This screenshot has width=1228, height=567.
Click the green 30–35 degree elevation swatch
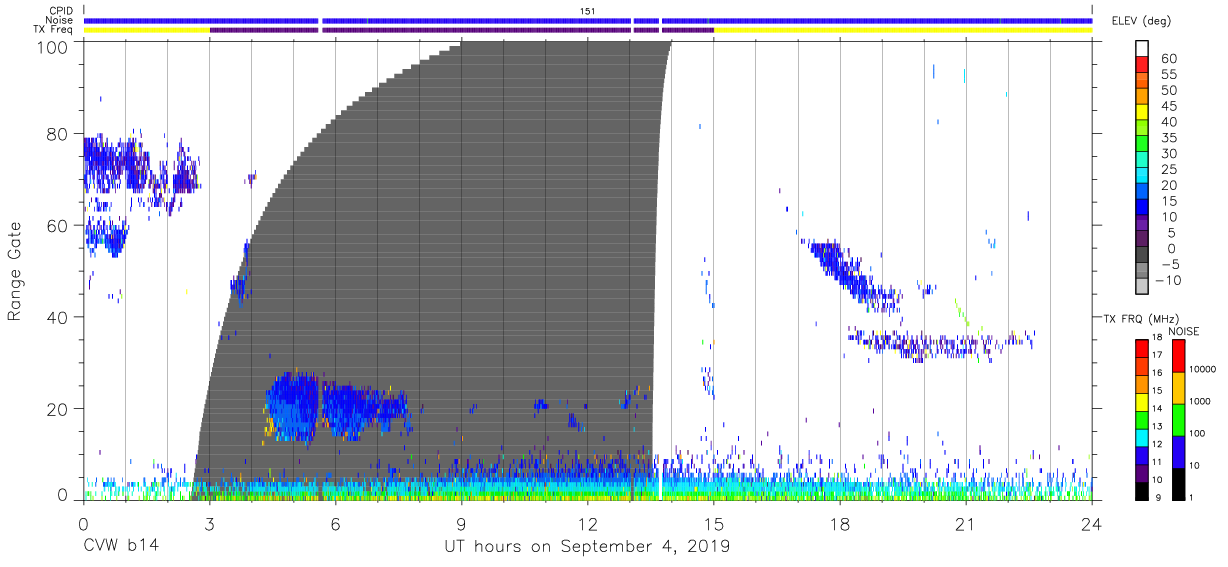(x=1142, y=144)
